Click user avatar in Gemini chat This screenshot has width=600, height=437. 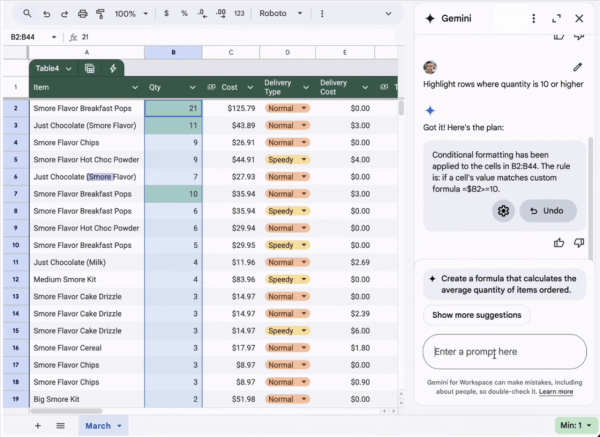coord(430,67)
